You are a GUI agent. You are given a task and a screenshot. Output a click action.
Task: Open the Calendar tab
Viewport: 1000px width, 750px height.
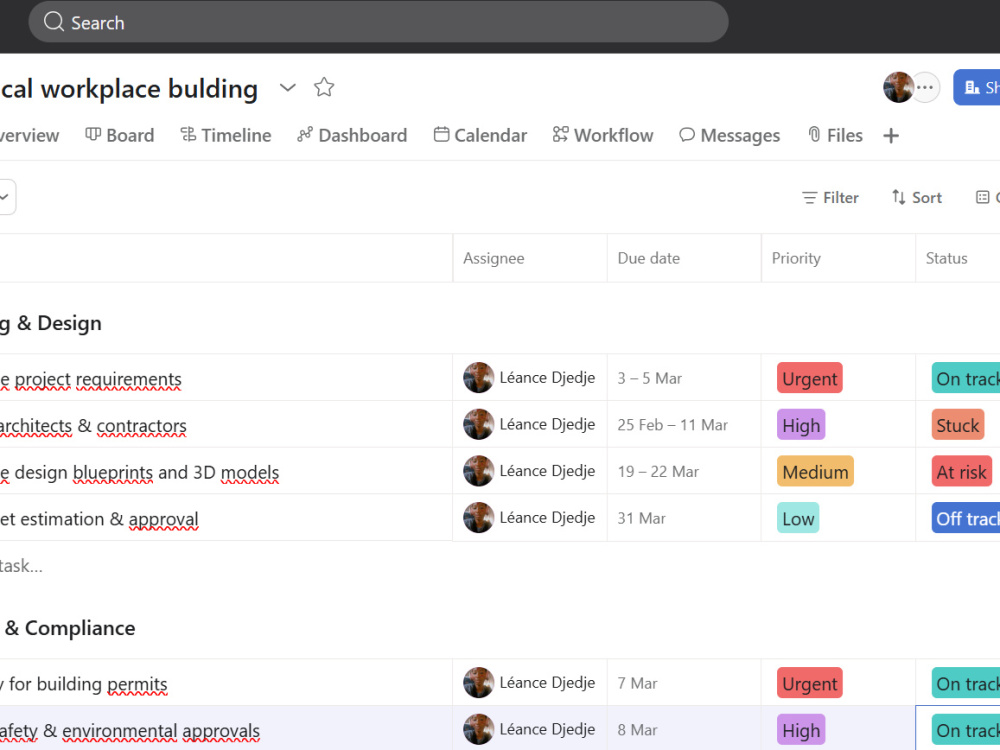coord(480,135)
